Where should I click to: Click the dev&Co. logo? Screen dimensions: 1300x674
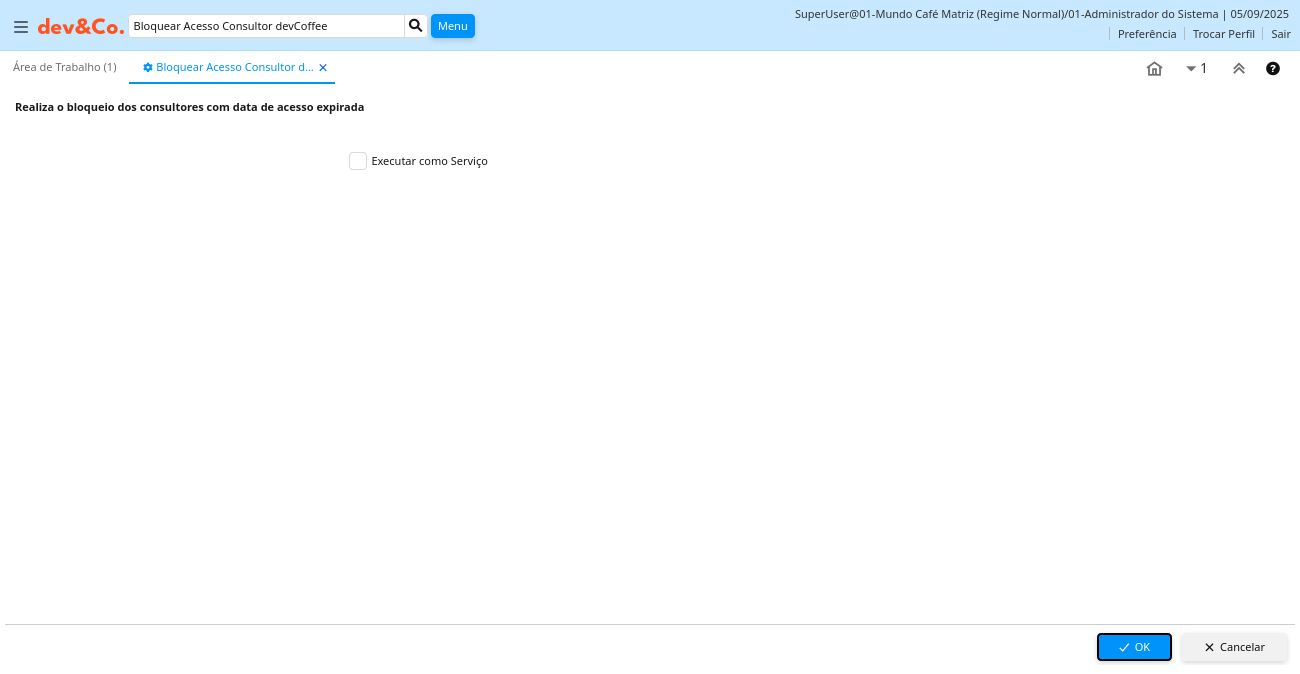pyautogui.click(x=81, y=27)
